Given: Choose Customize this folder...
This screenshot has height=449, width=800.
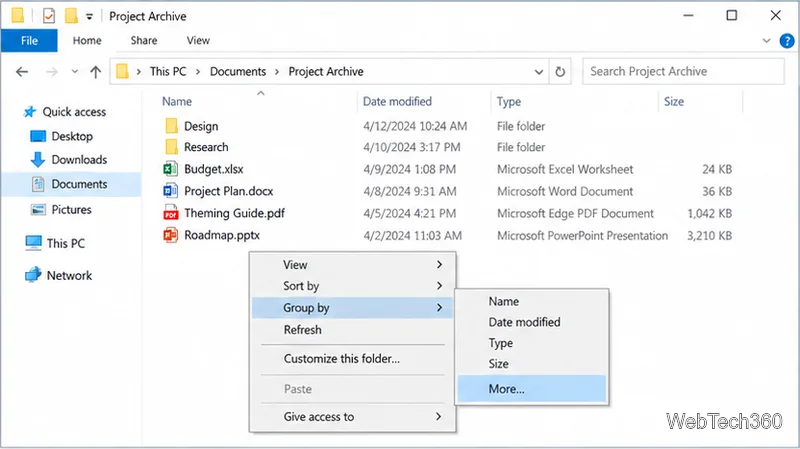Looking at the screenshot, I should 352,359.
